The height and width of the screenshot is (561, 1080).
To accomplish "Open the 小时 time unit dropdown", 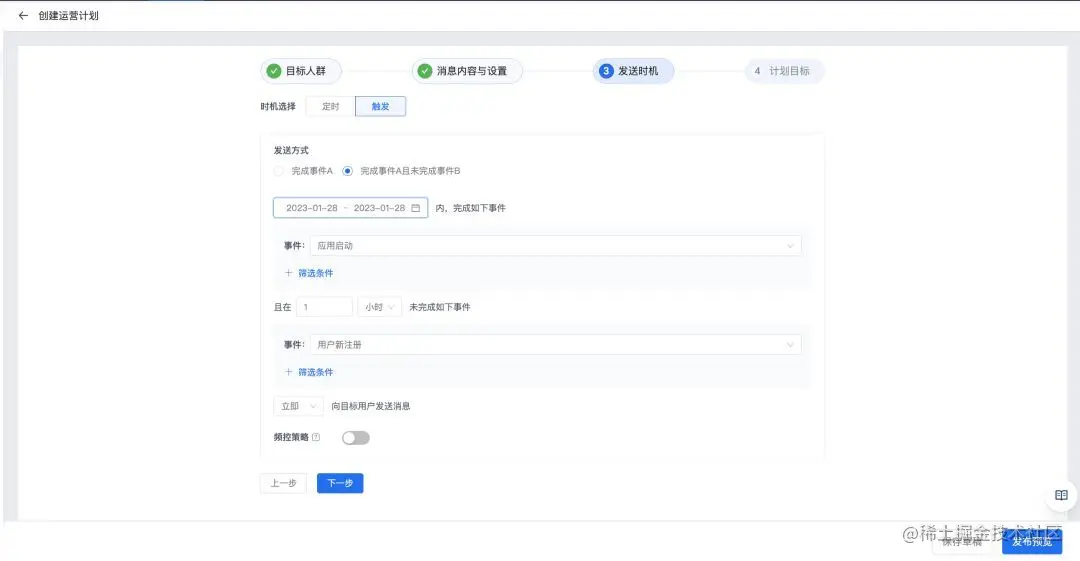I will 380,307.
